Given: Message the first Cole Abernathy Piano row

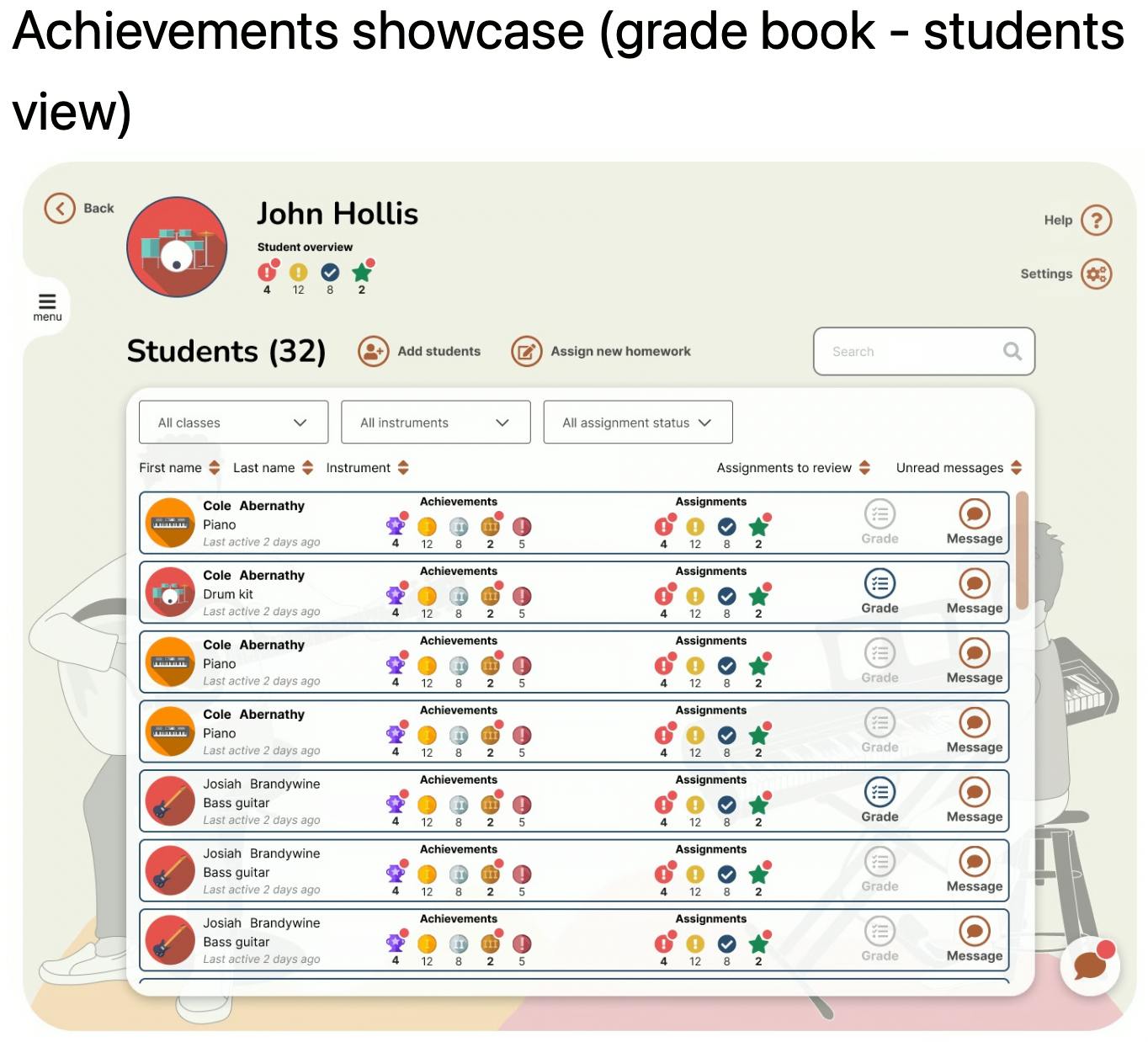Looking at the screenshot, I should (974, 514).
